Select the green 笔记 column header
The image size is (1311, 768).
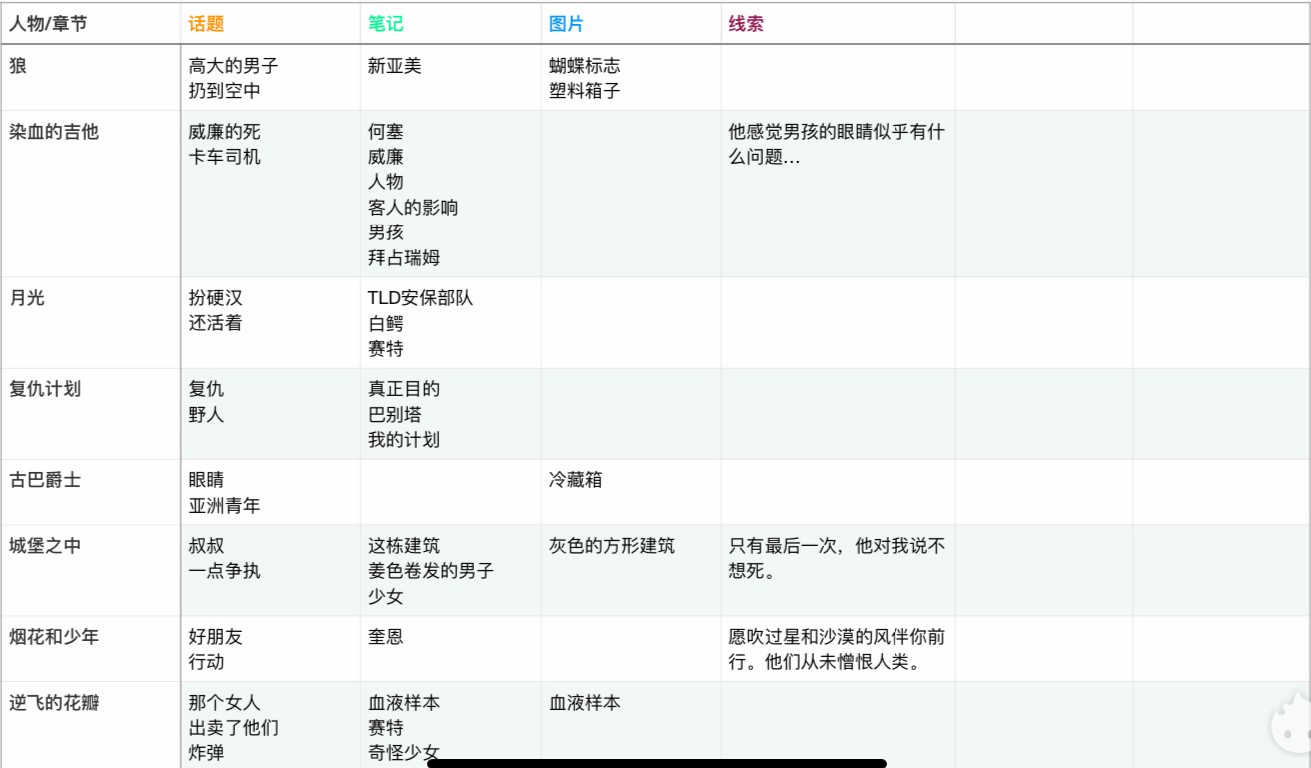(x=386, y=24)
